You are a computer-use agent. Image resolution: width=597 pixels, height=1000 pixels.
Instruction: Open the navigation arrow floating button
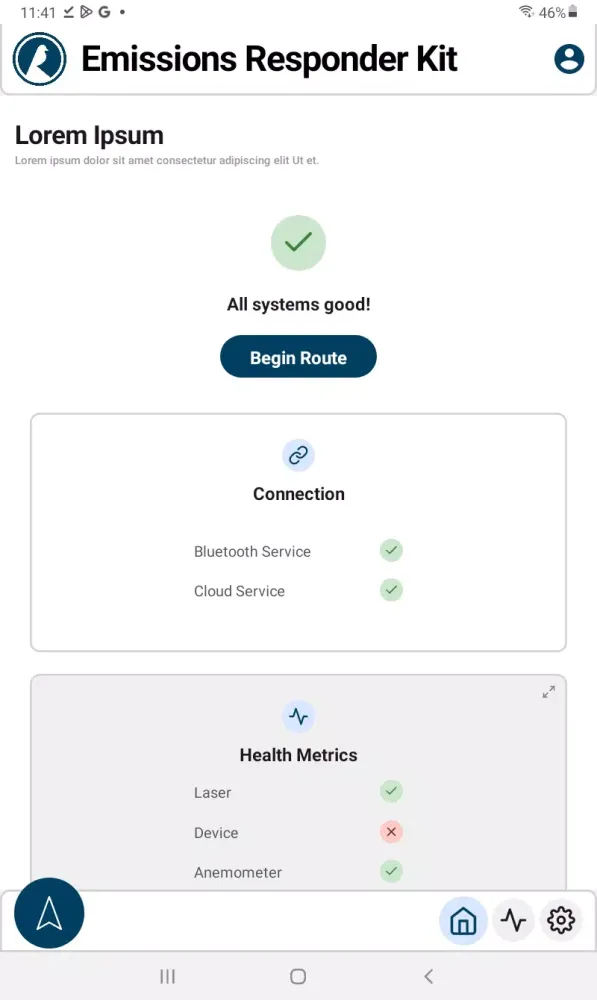click(49, 913)
